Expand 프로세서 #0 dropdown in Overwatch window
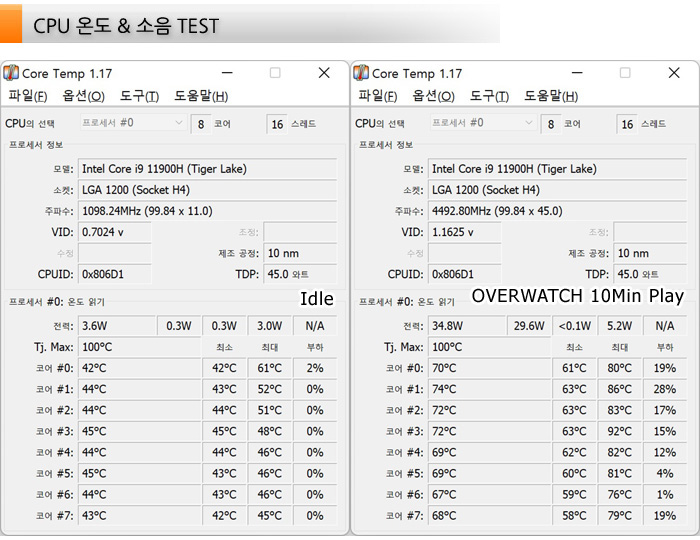Viewport: 700px width, 540px height. tap(483, 123)
